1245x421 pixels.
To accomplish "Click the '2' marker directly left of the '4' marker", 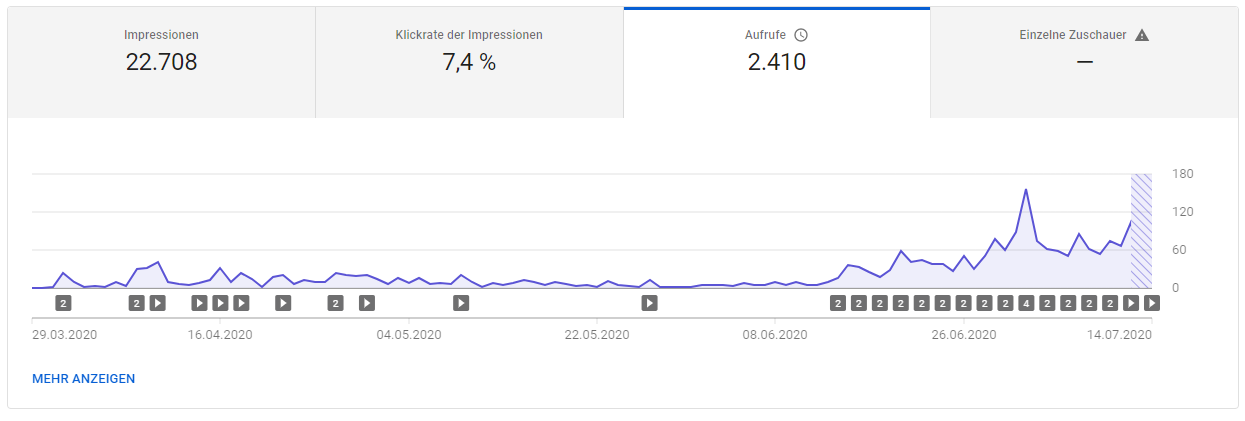I will pos(1005,302).
